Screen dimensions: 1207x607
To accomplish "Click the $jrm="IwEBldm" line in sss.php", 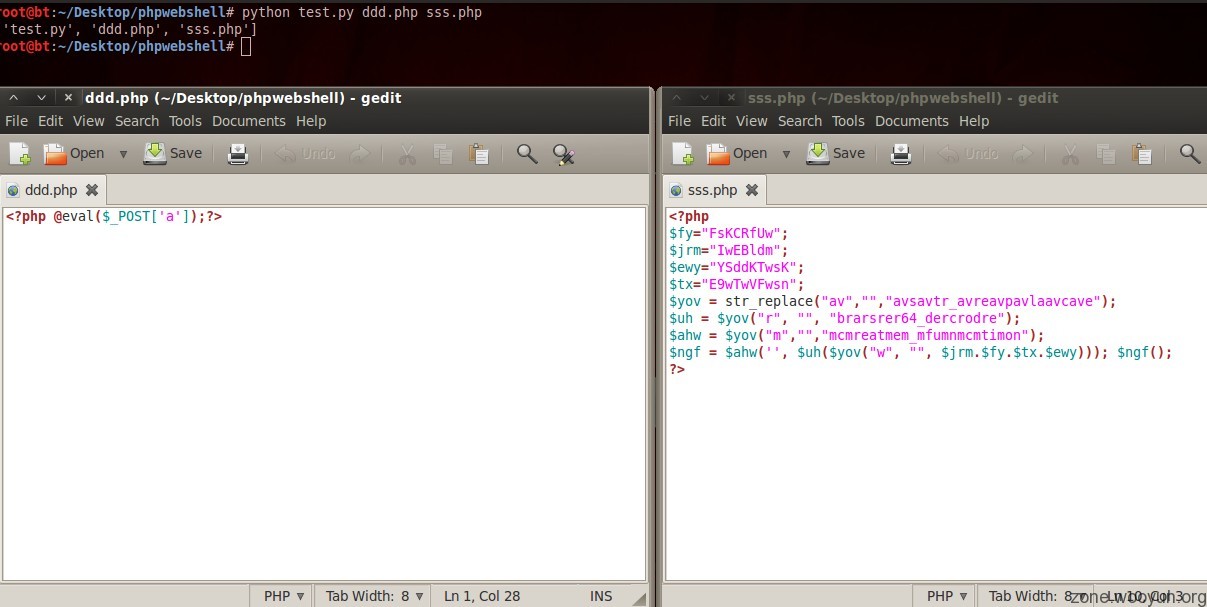I will coord(729,250).
